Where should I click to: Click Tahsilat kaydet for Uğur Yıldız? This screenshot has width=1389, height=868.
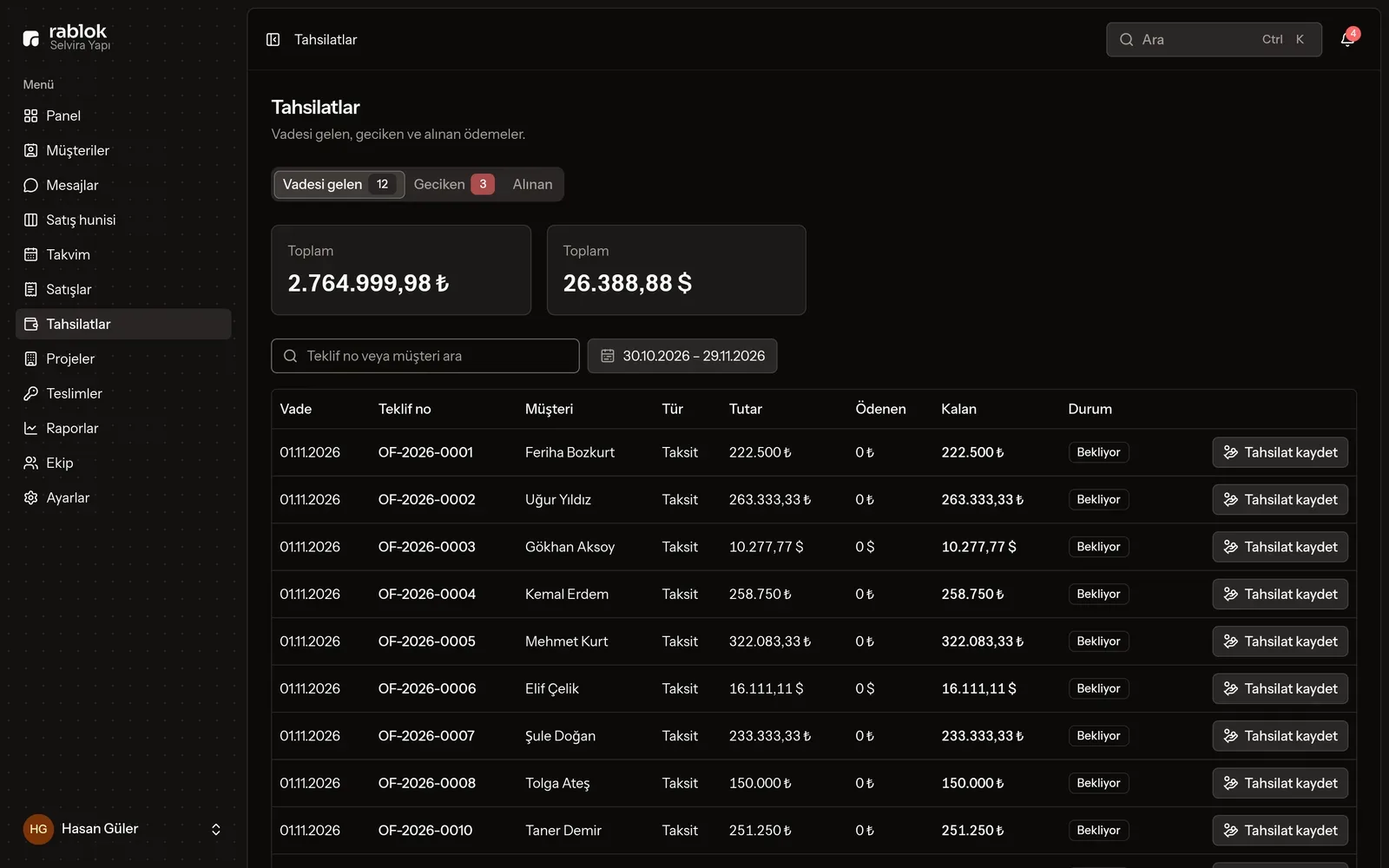click(x=1280, y=499)
